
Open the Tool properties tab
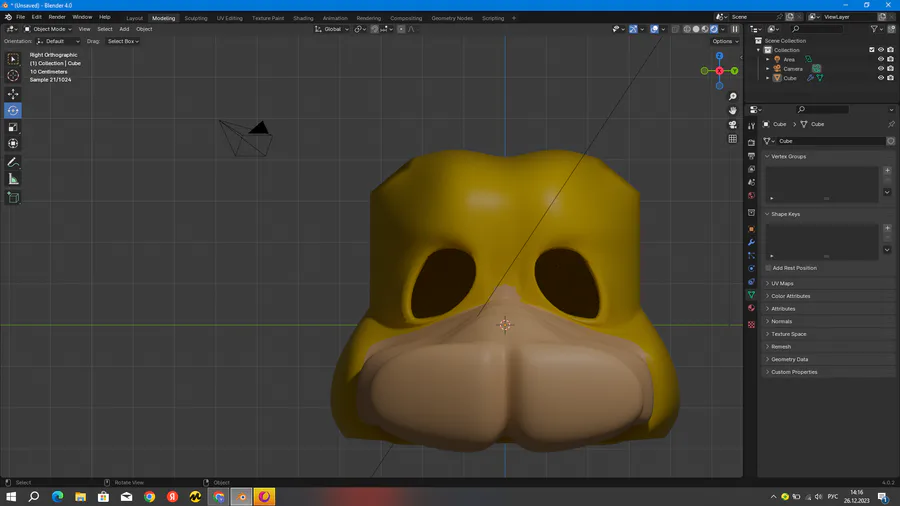[751, 126]
